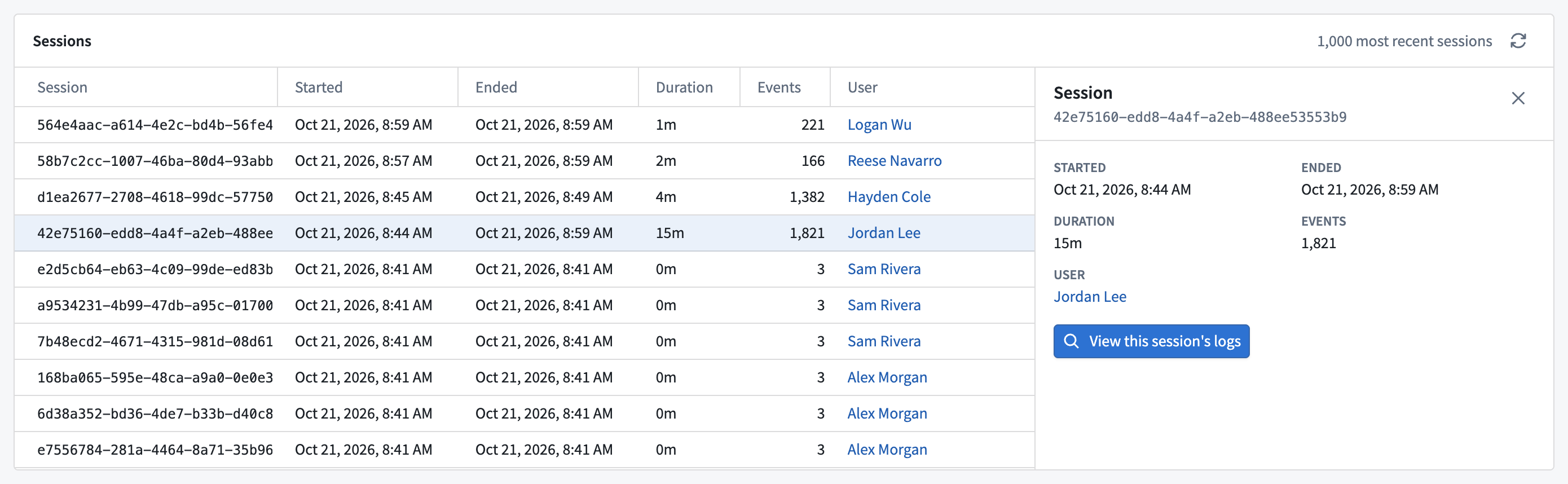The height and width of the screenshot is (484, 1568).
Task: Select session 6d38a352-bd36-4de7-b33b-d40c8
Action: [x=155, y=413]
